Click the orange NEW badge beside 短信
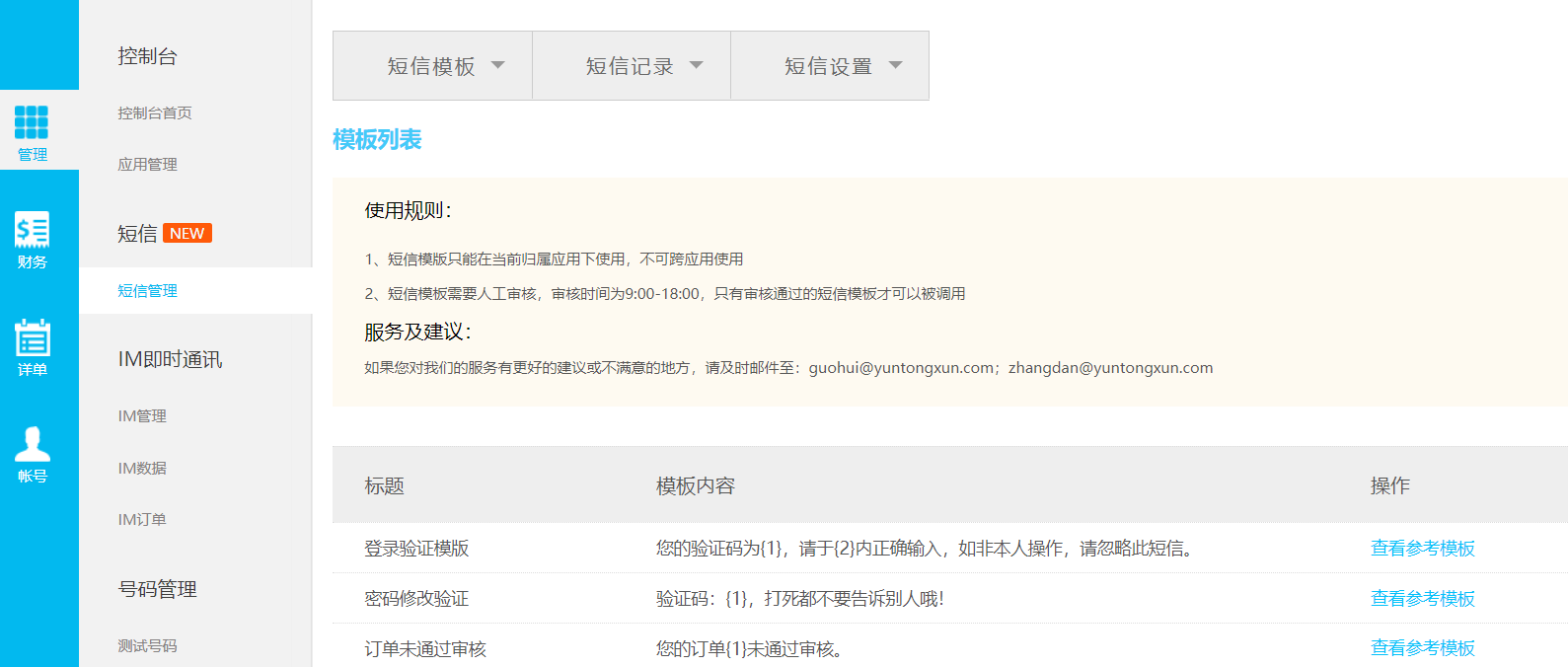Viewport: 1568px width, 667px height. pos(187,234)
